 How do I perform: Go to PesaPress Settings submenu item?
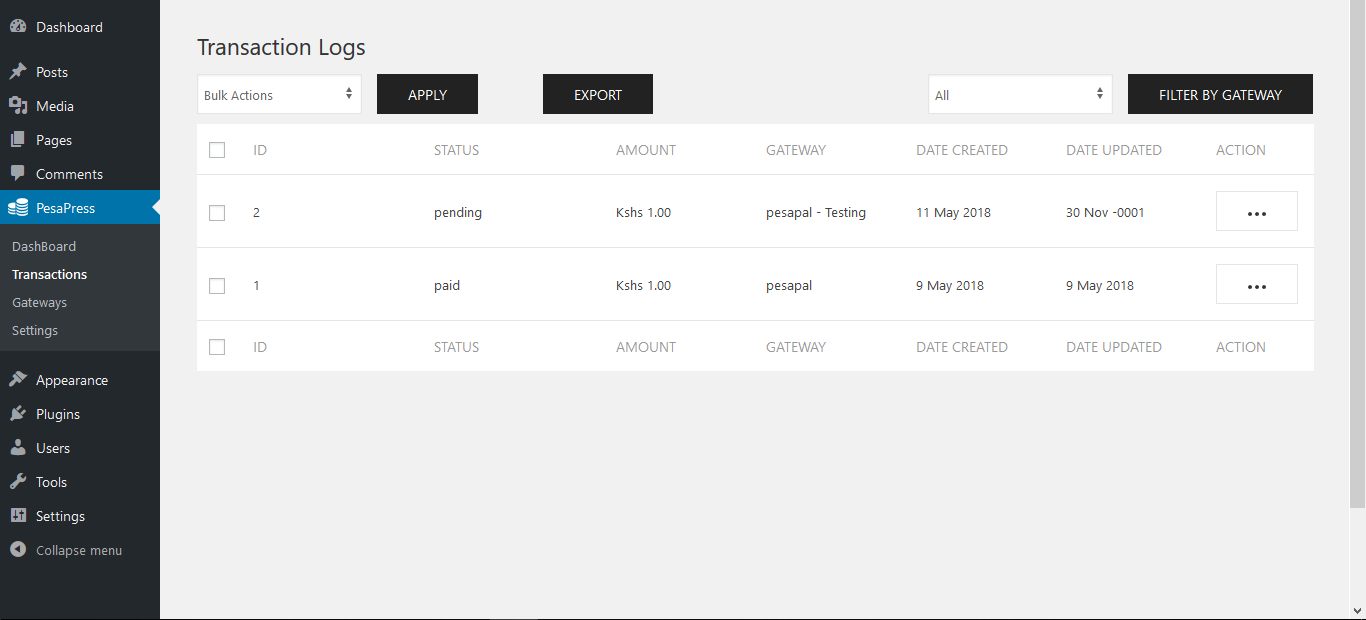pos(35,330)
